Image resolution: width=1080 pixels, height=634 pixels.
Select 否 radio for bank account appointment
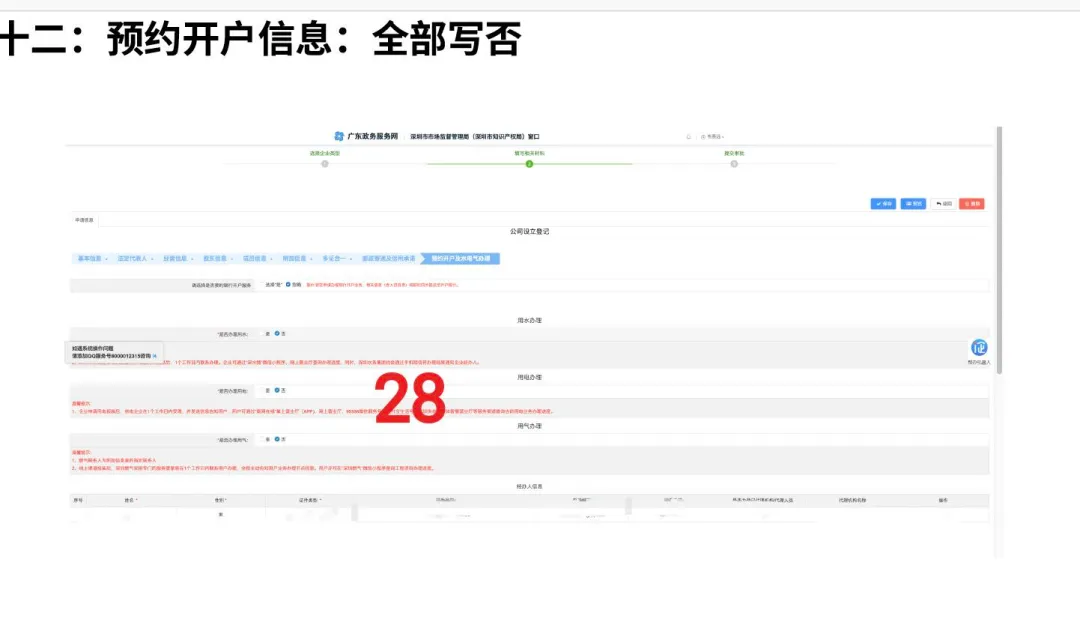(289, 285)
